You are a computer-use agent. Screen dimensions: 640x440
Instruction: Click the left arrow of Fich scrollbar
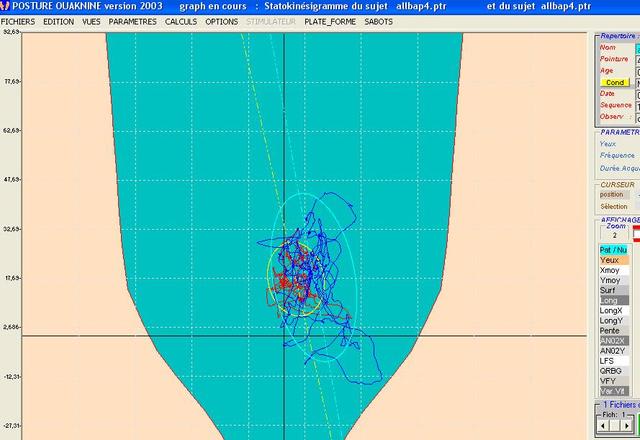pos(603,425)
